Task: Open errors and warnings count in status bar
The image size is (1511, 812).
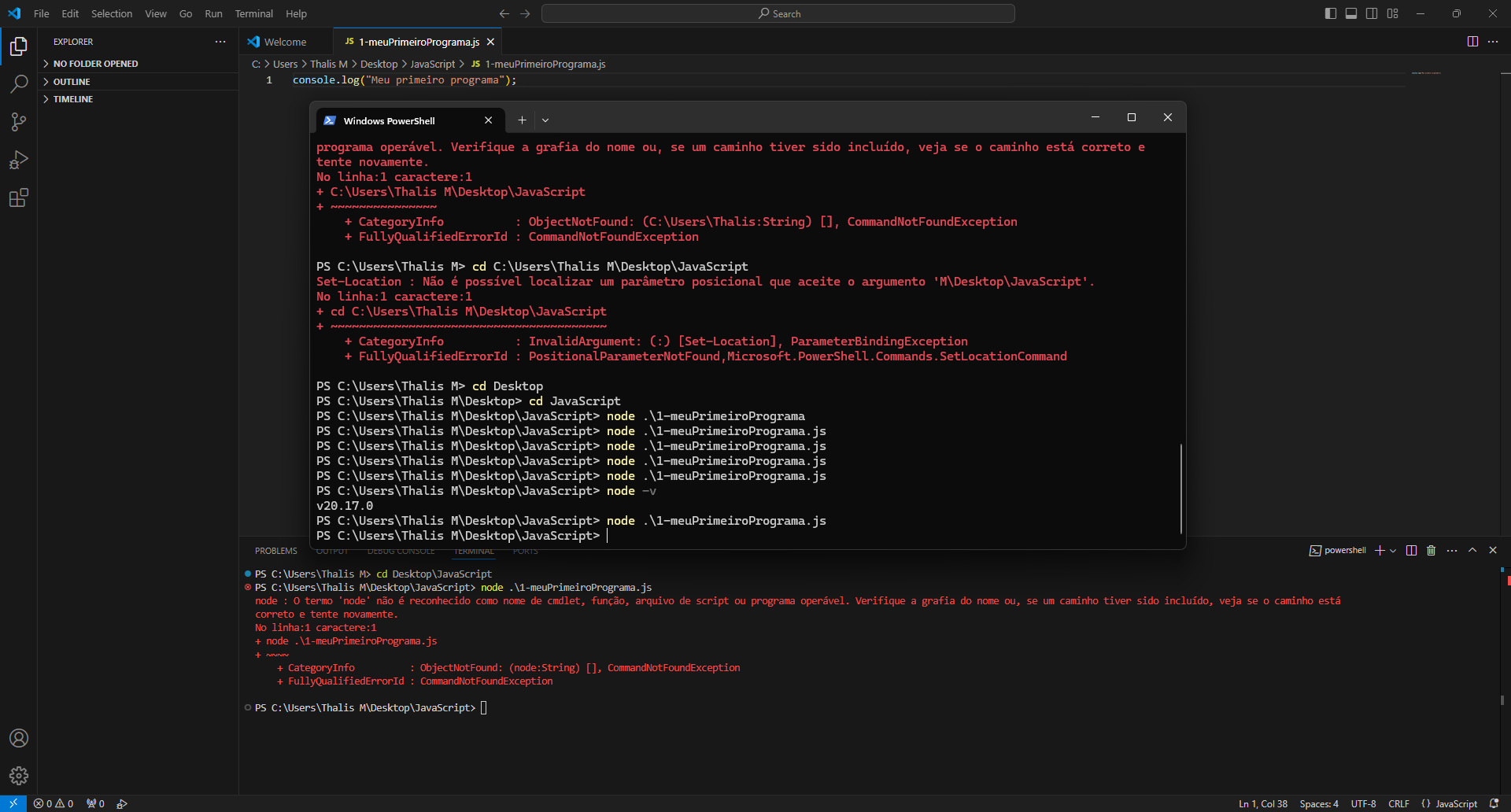Action: [54, 803]
